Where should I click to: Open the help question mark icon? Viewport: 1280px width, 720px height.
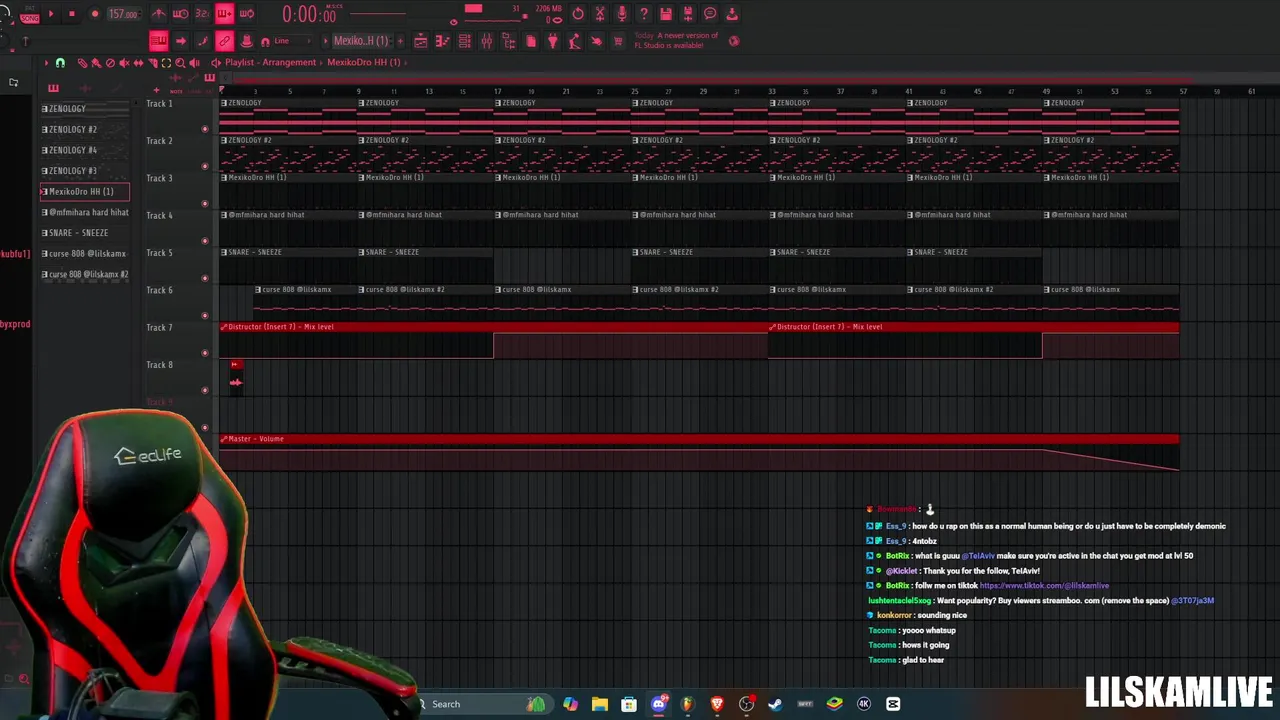tap(644, 14)
